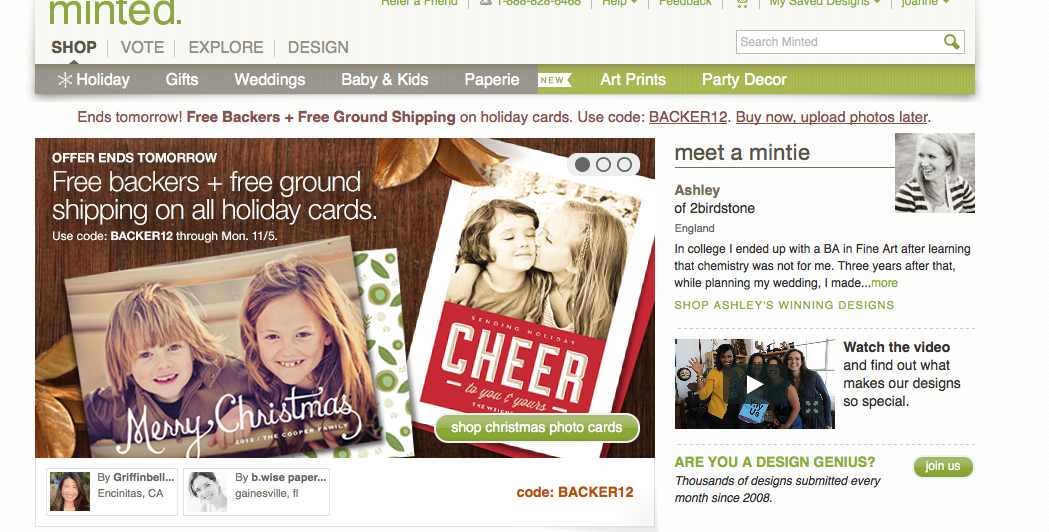The image size is (1049, 532).
Task: Click the join us button
Action: point(943,466)
